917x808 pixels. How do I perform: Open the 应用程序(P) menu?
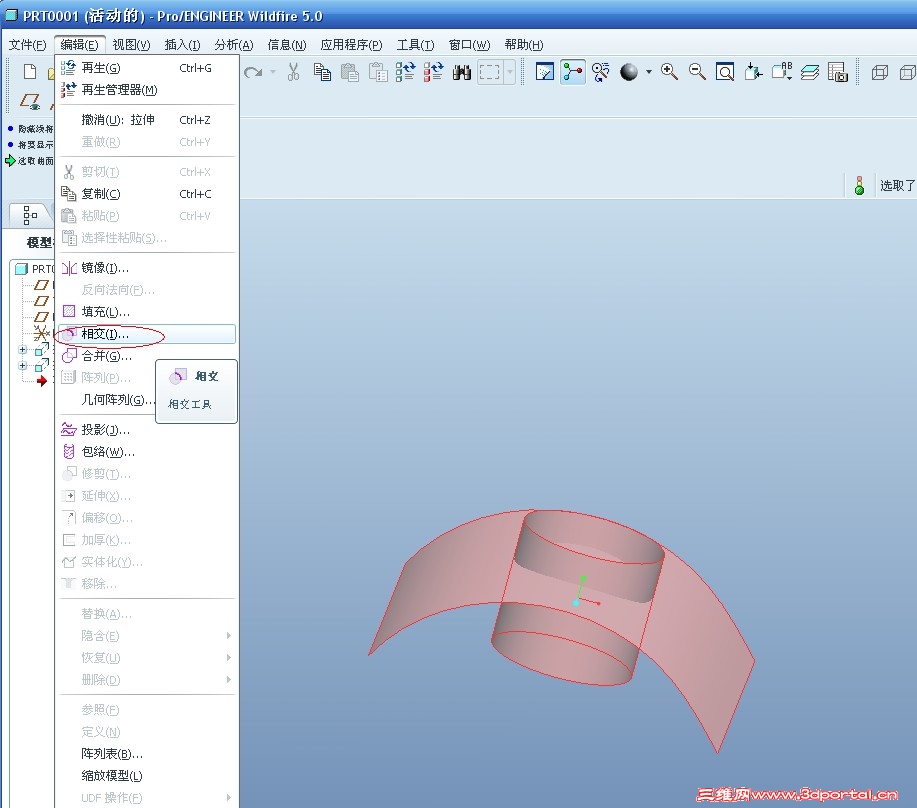(x=351, y=45)
